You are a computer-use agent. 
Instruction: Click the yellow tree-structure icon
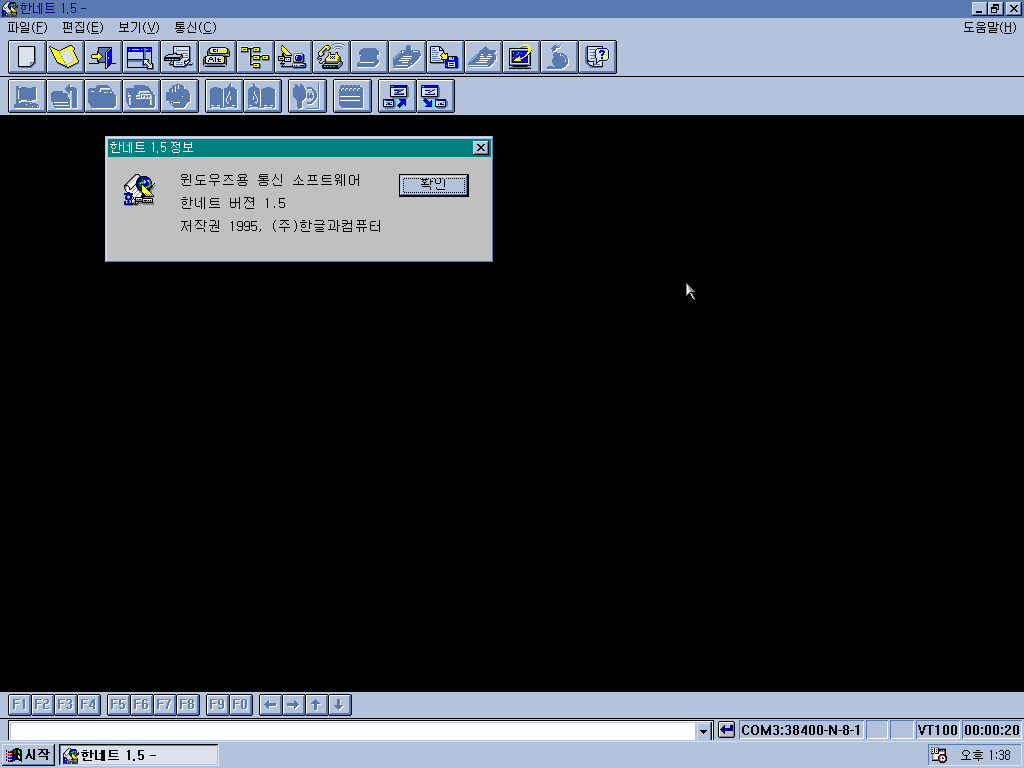255,57
